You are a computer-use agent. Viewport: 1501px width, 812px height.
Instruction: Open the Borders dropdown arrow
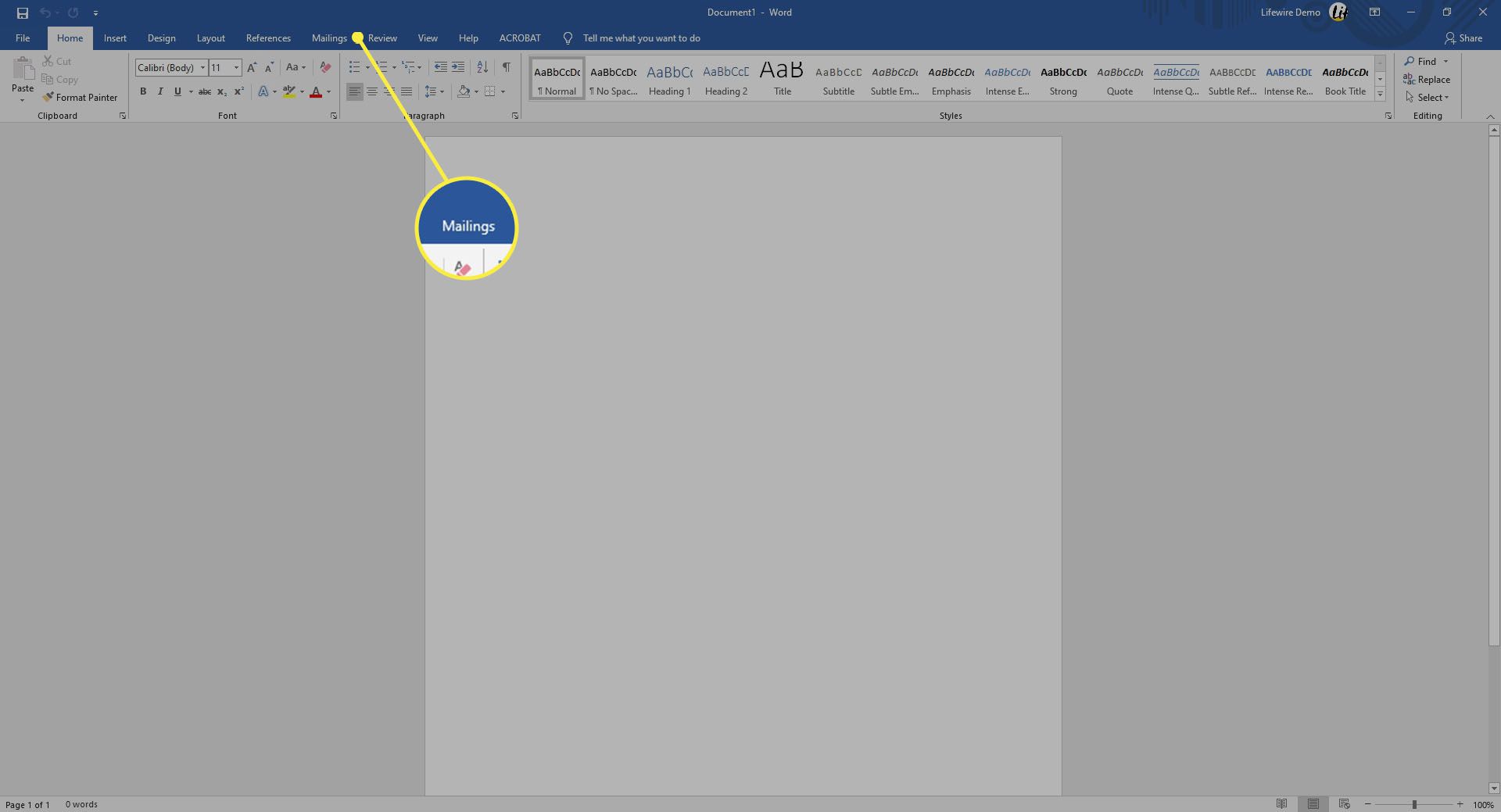503,91
